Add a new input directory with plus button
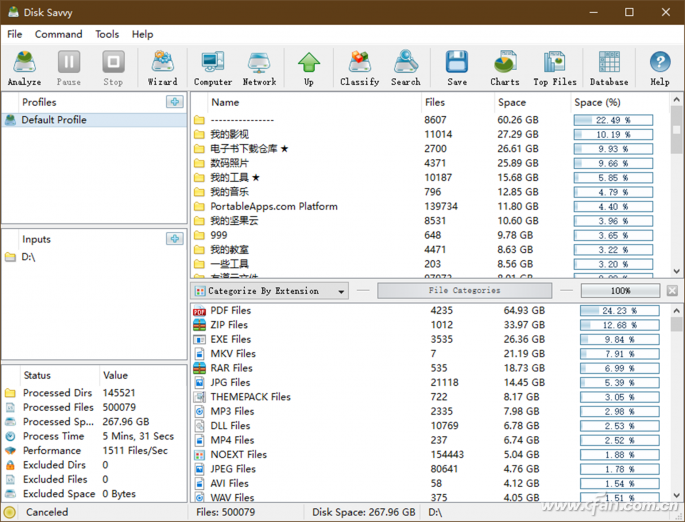The width and height of the screenshot is (685, 522). [175, 239]
